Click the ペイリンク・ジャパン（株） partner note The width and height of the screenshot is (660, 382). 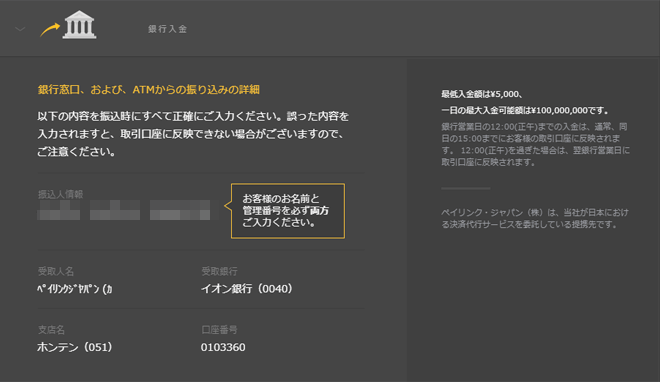535,218
